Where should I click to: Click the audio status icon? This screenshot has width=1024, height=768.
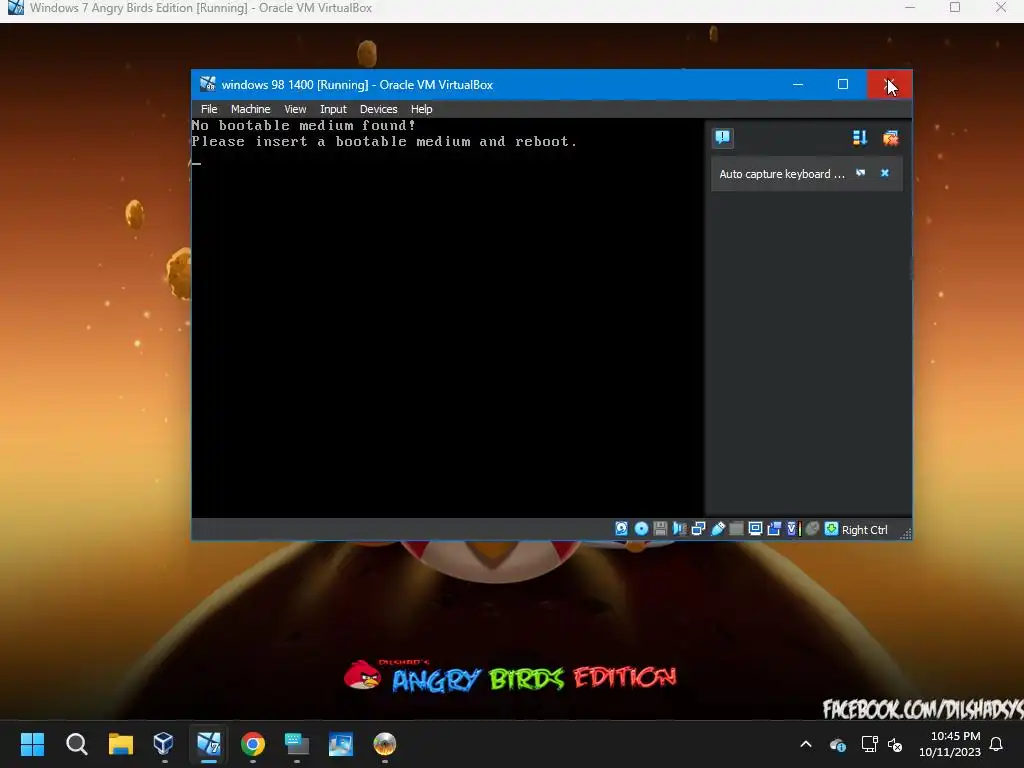tap(679, 528)
